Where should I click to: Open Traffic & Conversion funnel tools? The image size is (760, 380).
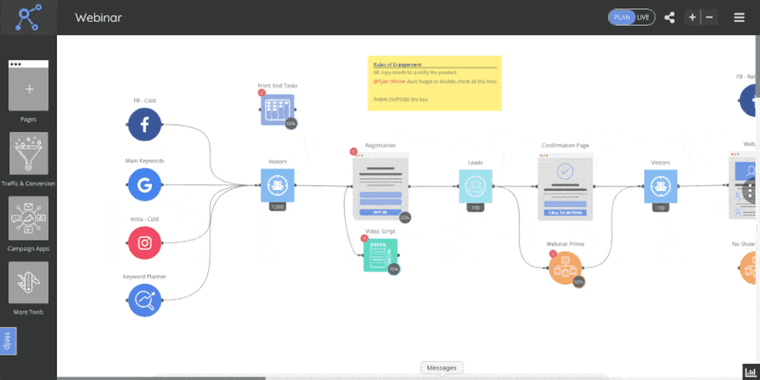click(x=29, y=153)
